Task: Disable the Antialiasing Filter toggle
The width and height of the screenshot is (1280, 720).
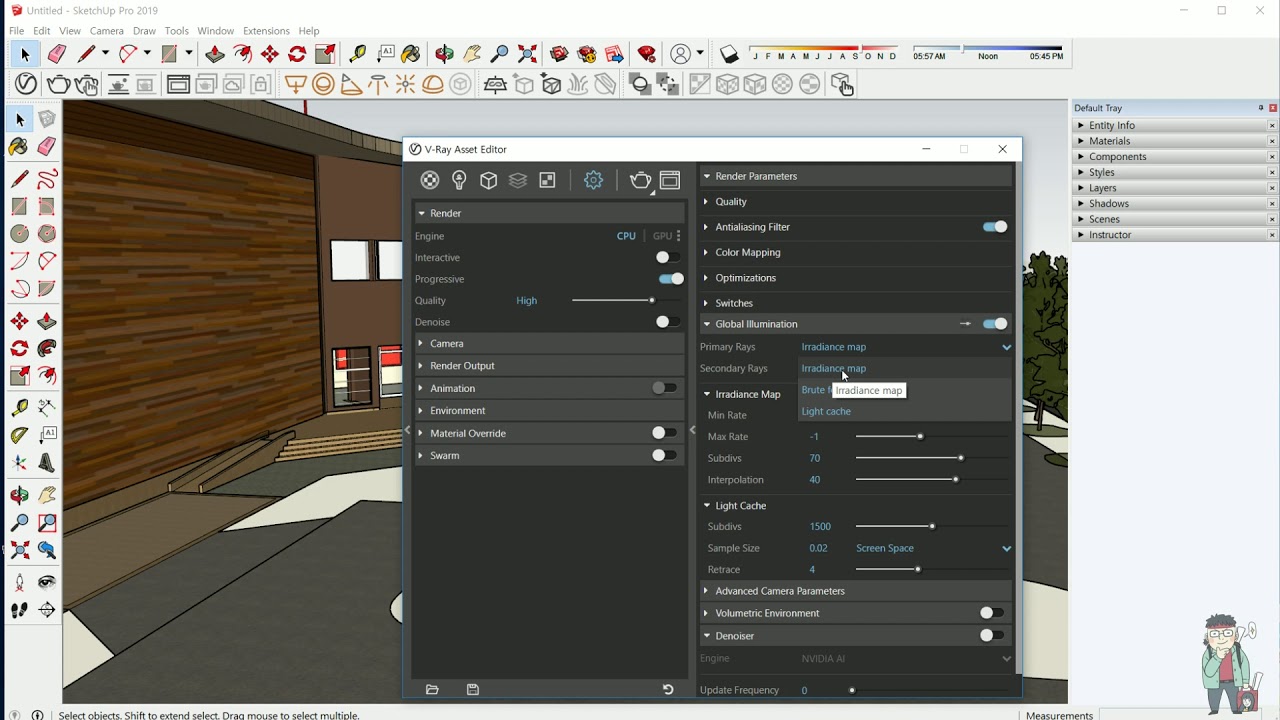Action: (x=995, y=227)
